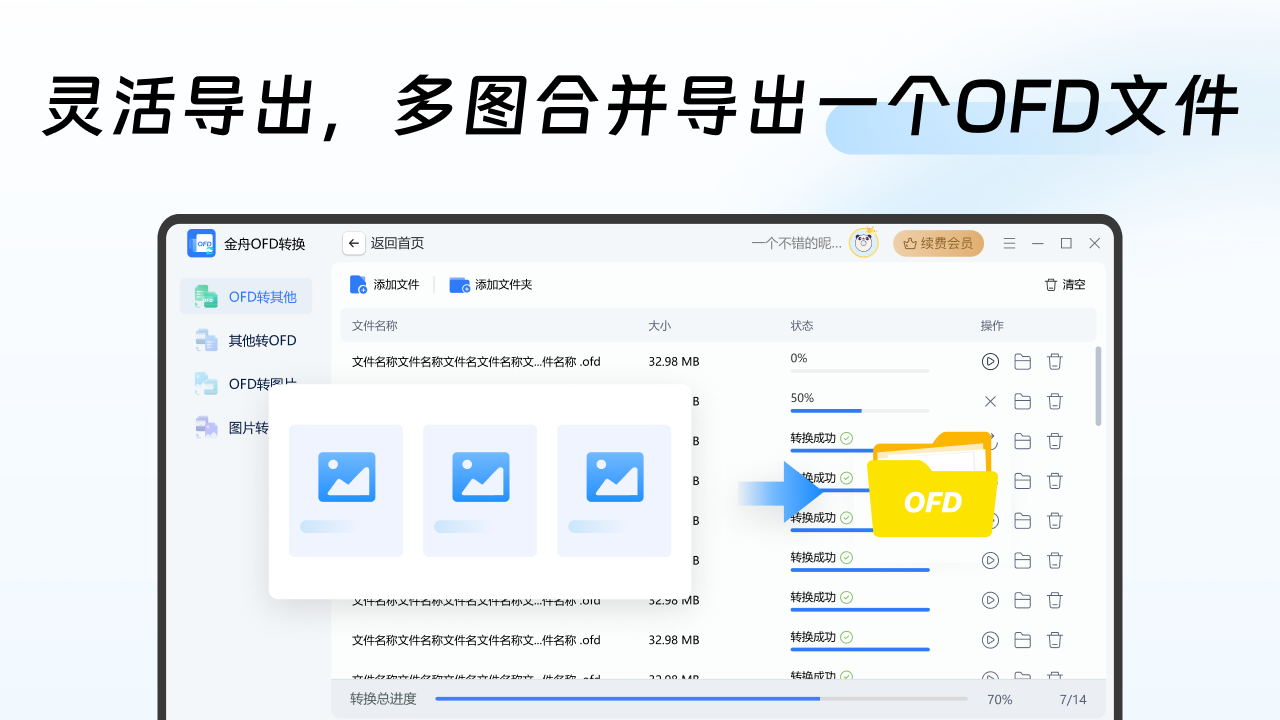Click 清空 to clear the file list

tap(1065, 284)
